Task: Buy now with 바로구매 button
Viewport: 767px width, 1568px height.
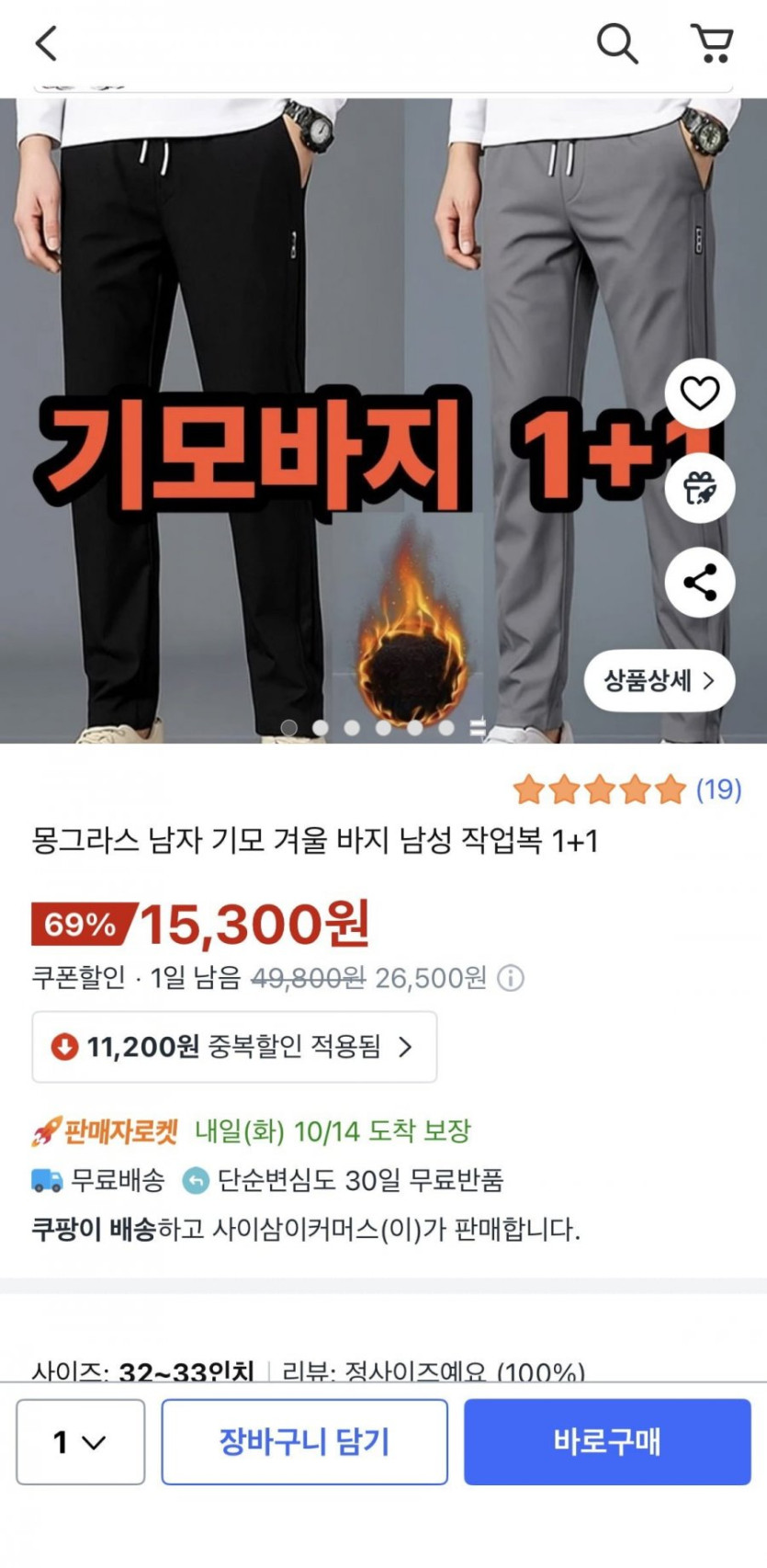Action: 607,1442
